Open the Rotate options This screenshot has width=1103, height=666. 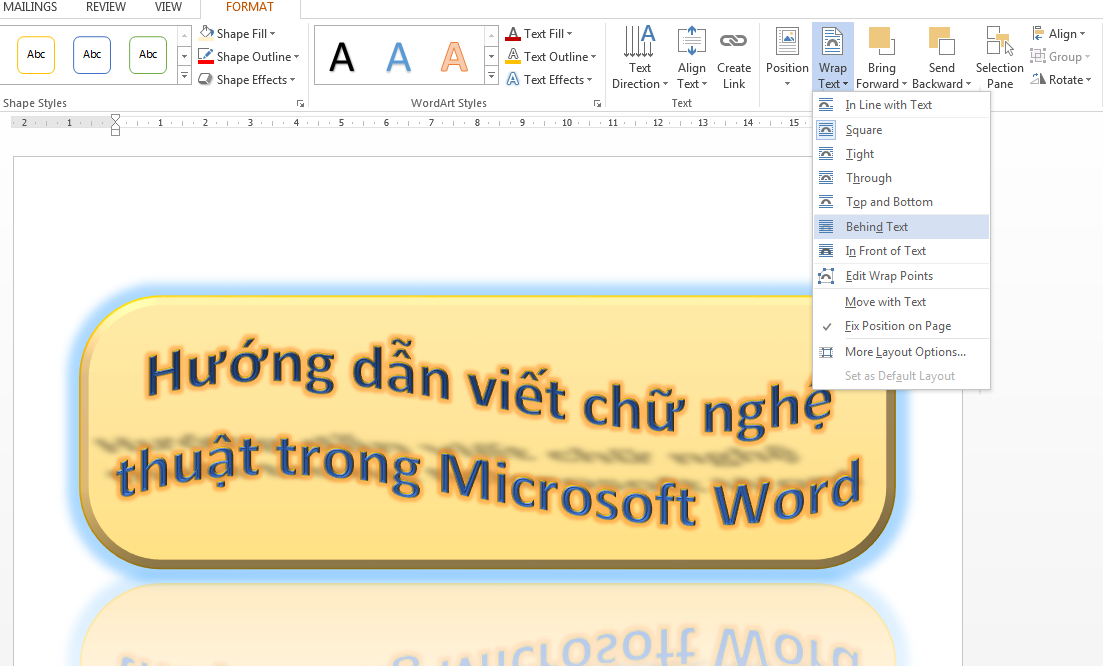tap(1062, 79)
